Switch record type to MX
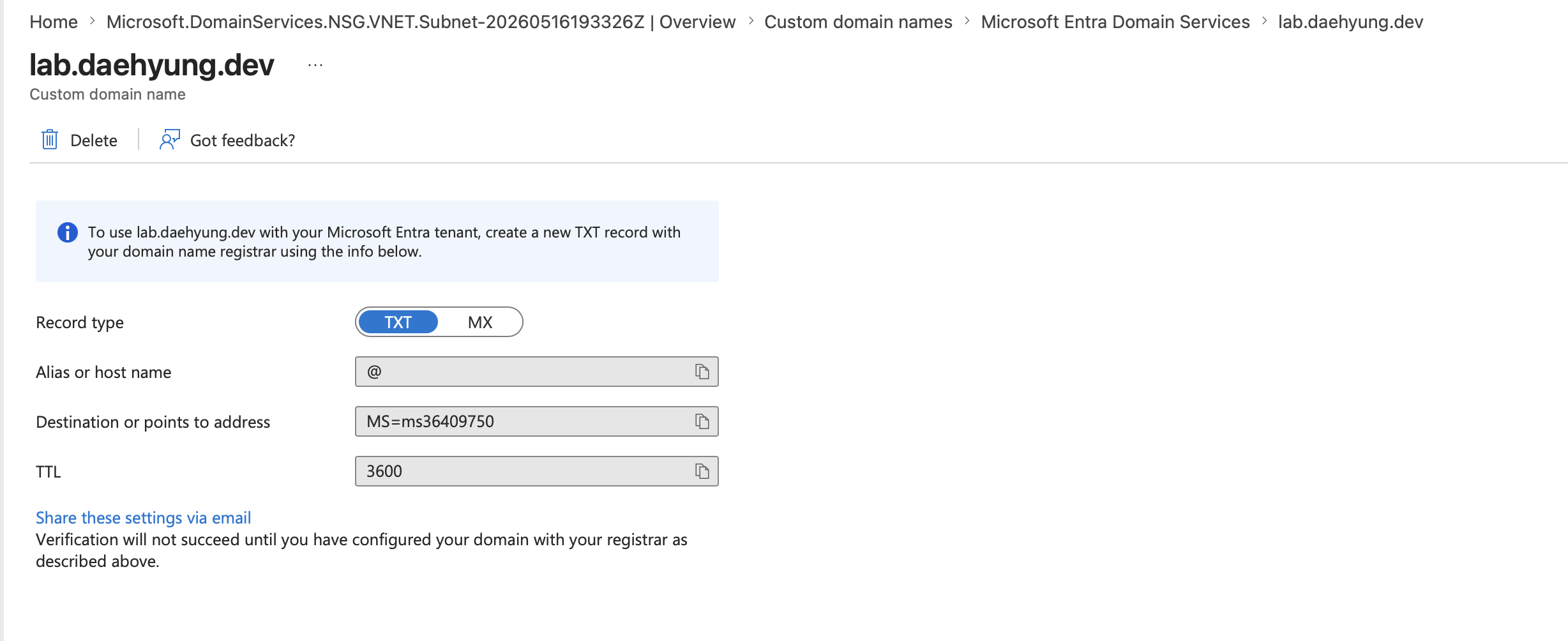 480,322
